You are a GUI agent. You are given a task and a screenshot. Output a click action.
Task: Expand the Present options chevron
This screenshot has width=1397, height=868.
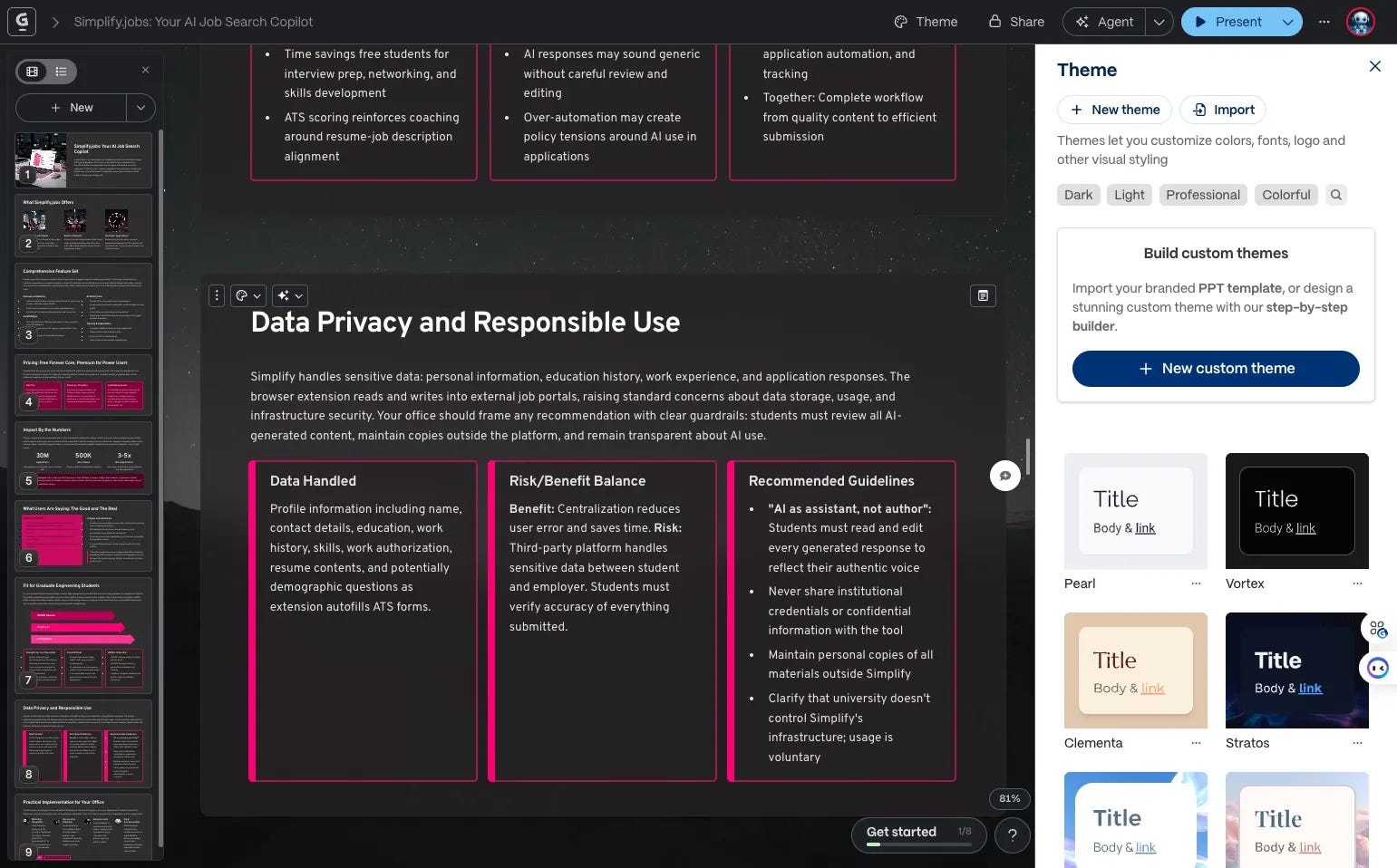(x=1287, y=22)
